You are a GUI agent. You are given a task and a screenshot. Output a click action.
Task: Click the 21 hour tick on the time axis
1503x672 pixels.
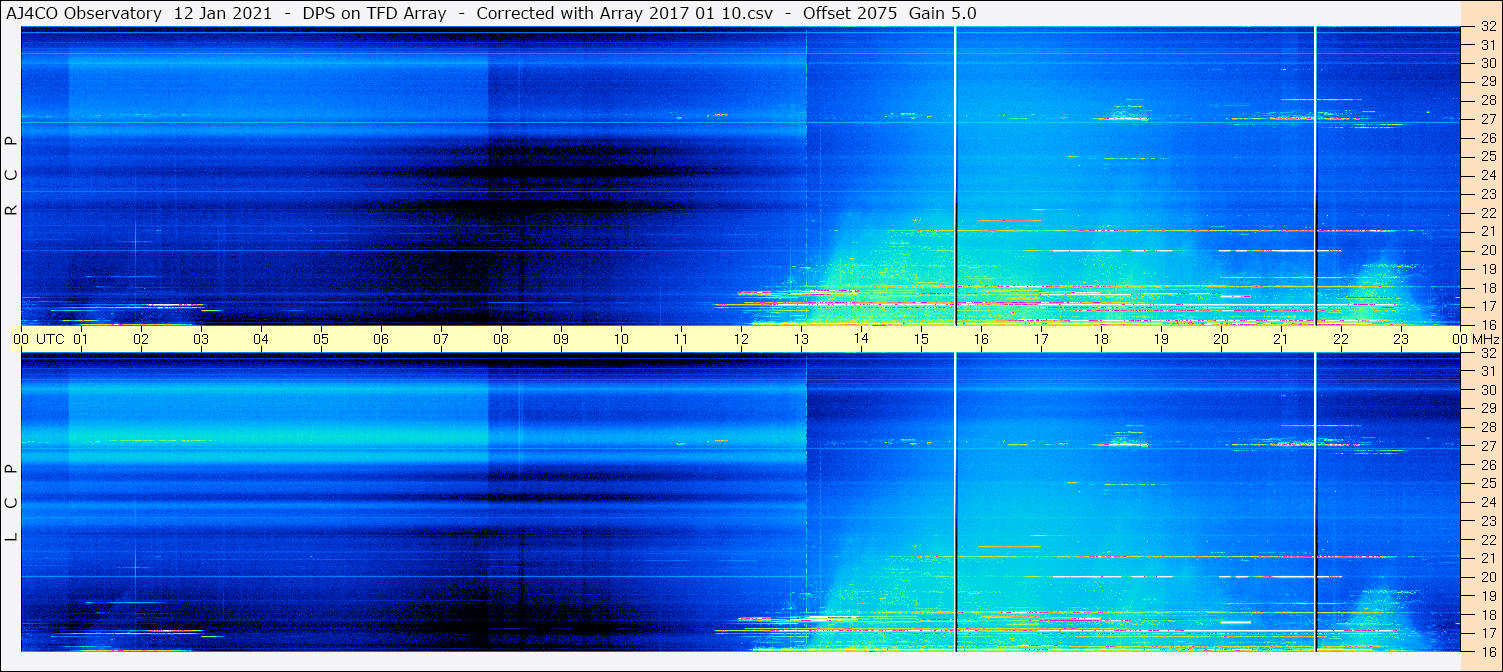point(1281,339)
